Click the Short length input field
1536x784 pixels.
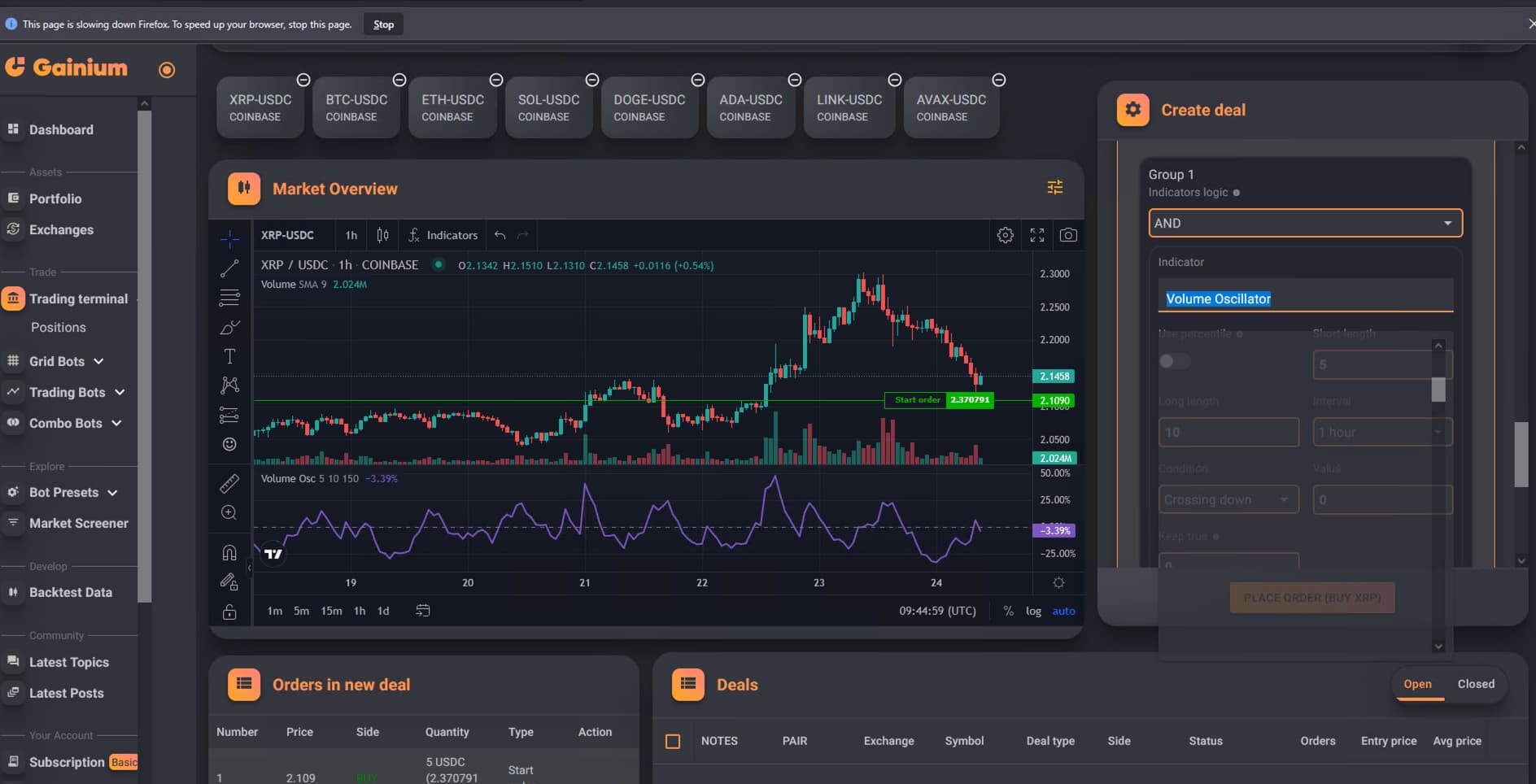click(x=1382, y=364)
